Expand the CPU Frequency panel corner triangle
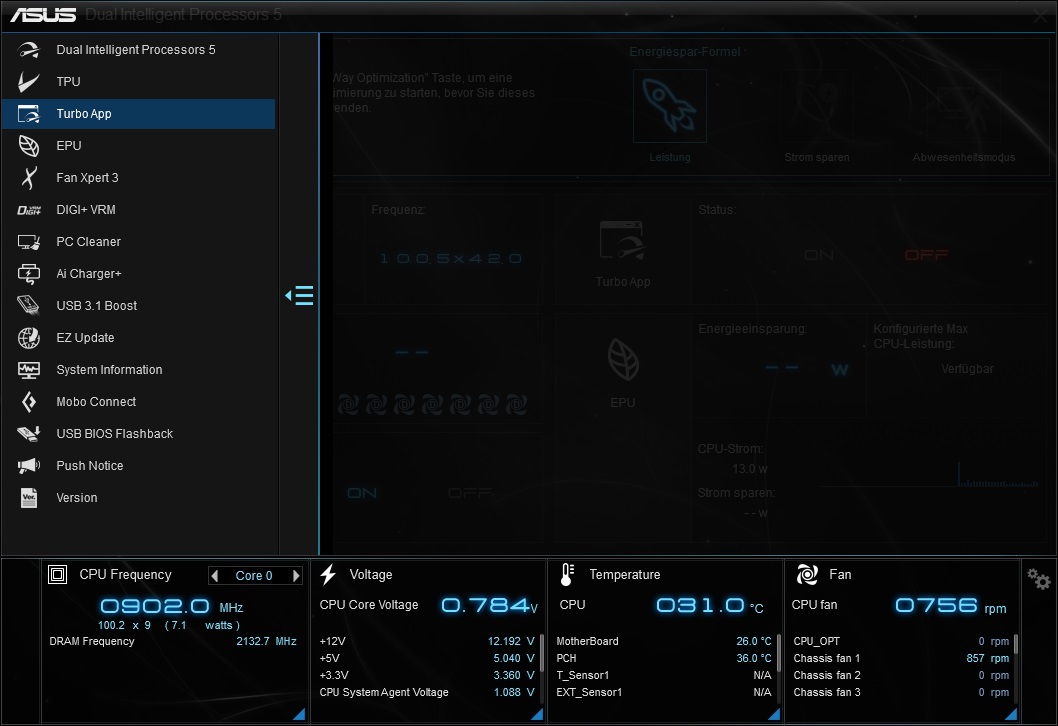The width and height of the screenshot is (1058, 726). coord(299,714)
